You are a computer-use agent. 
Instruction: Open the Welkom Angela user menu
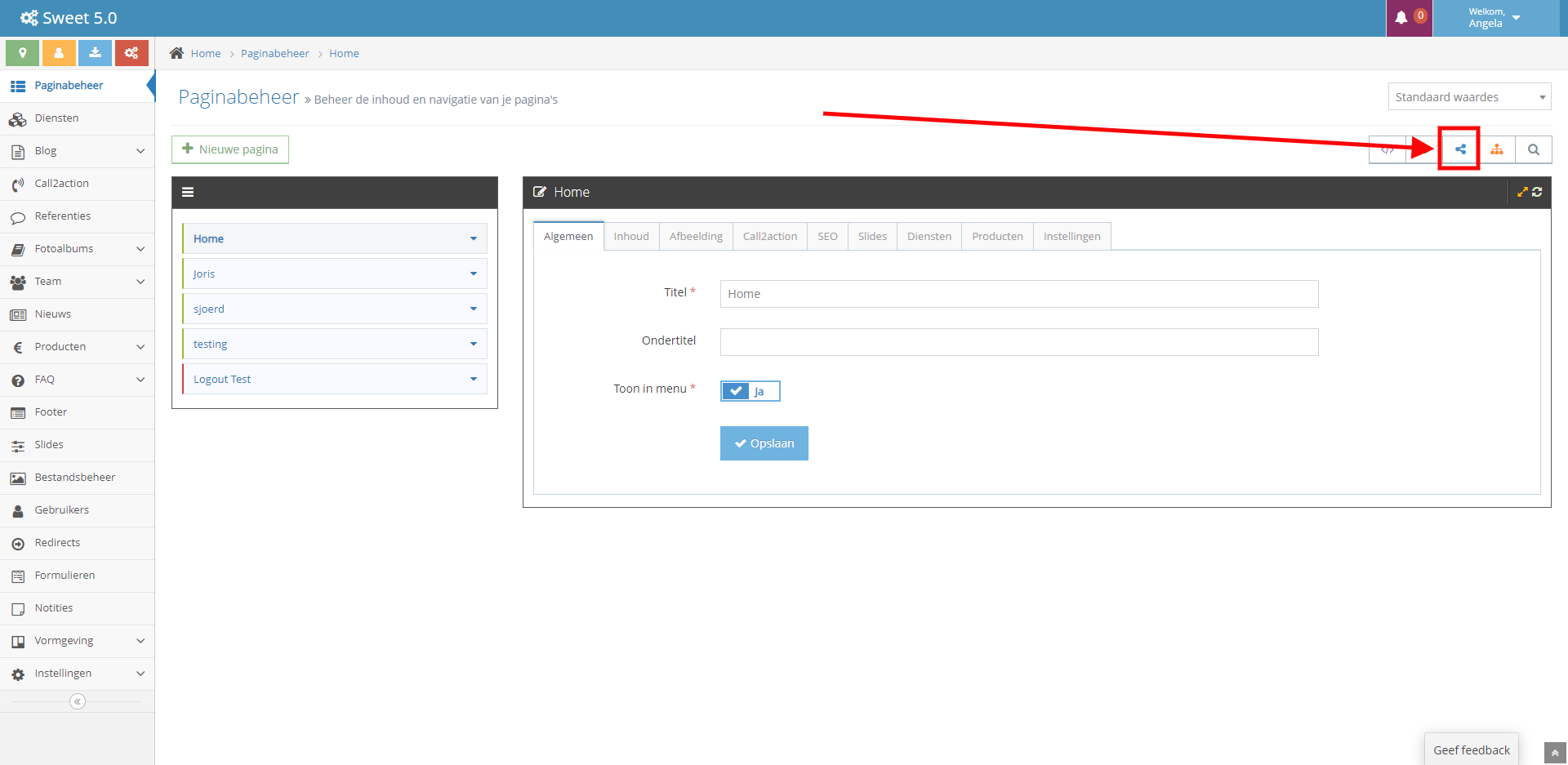(x=1494, y=18)
